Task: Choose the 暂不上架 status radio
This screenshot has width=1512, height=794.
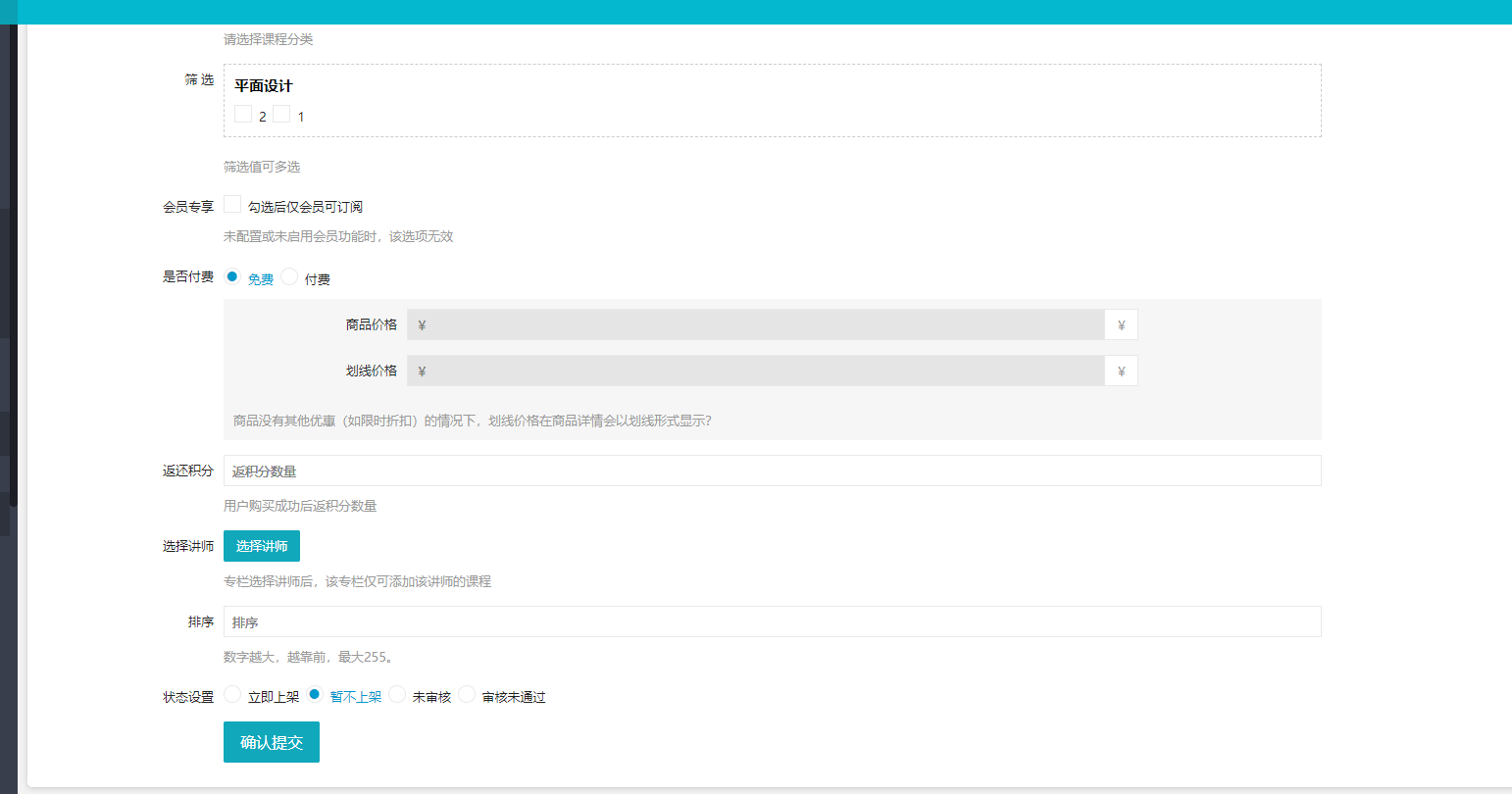Action: pyautogui.click(x=315, y=694)
